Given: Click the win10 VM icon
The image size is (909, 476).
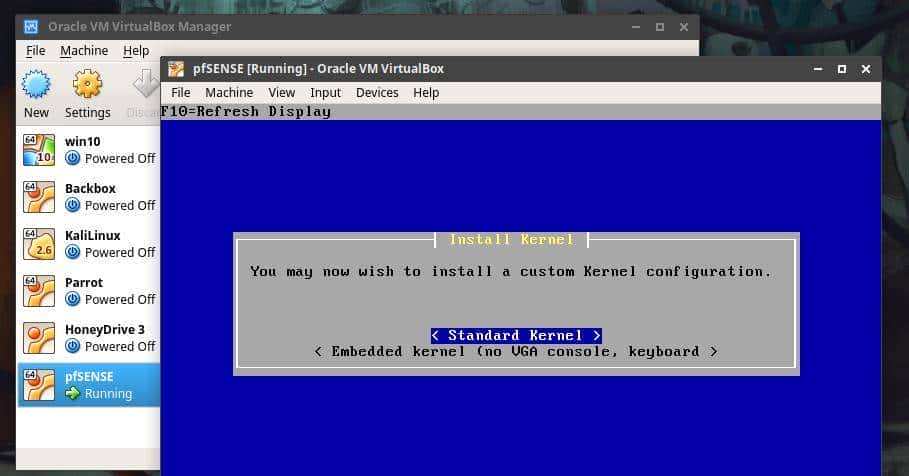Looking at the screenshot, I should (38, 150).
